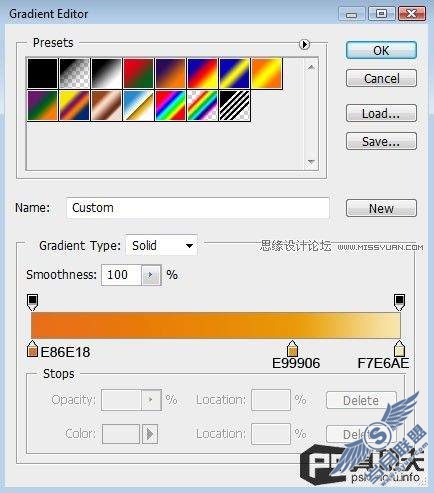434x493 pixels.
Task: Click the OK button
Action: [381, 50]
